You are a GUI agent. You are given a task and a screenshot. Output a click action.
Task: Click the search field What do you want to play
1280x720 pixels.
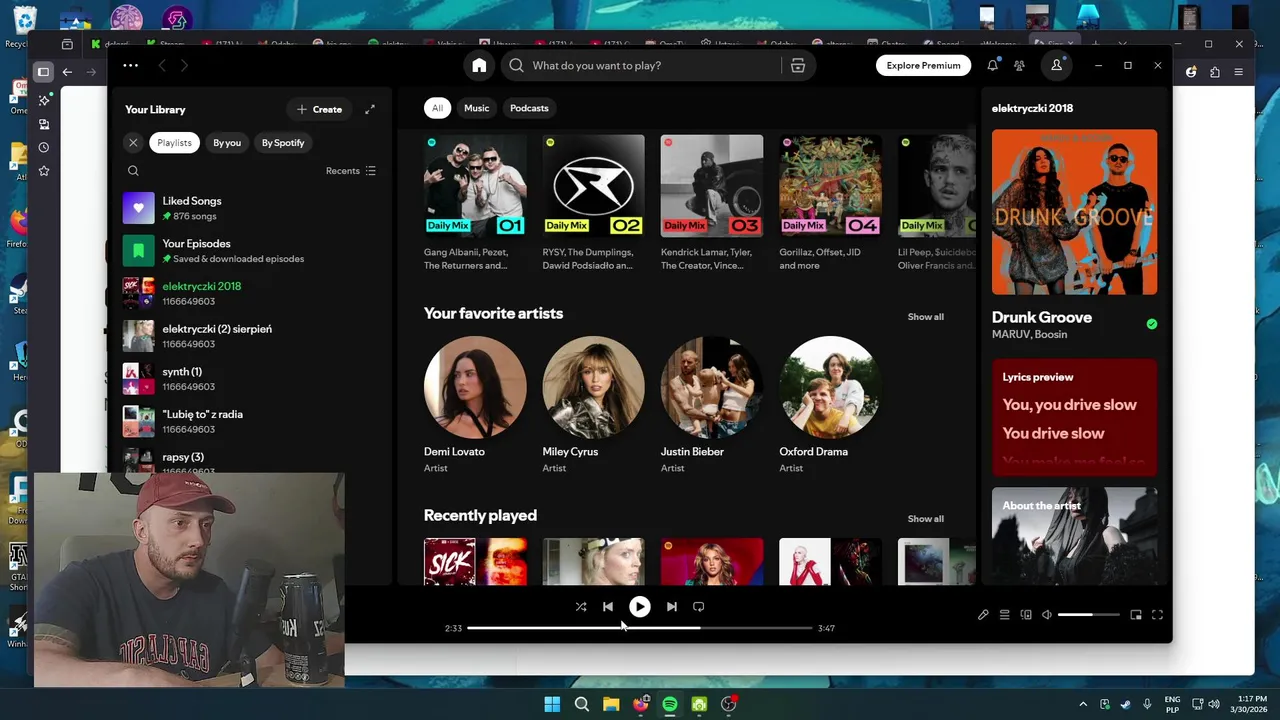coord(656,65)
